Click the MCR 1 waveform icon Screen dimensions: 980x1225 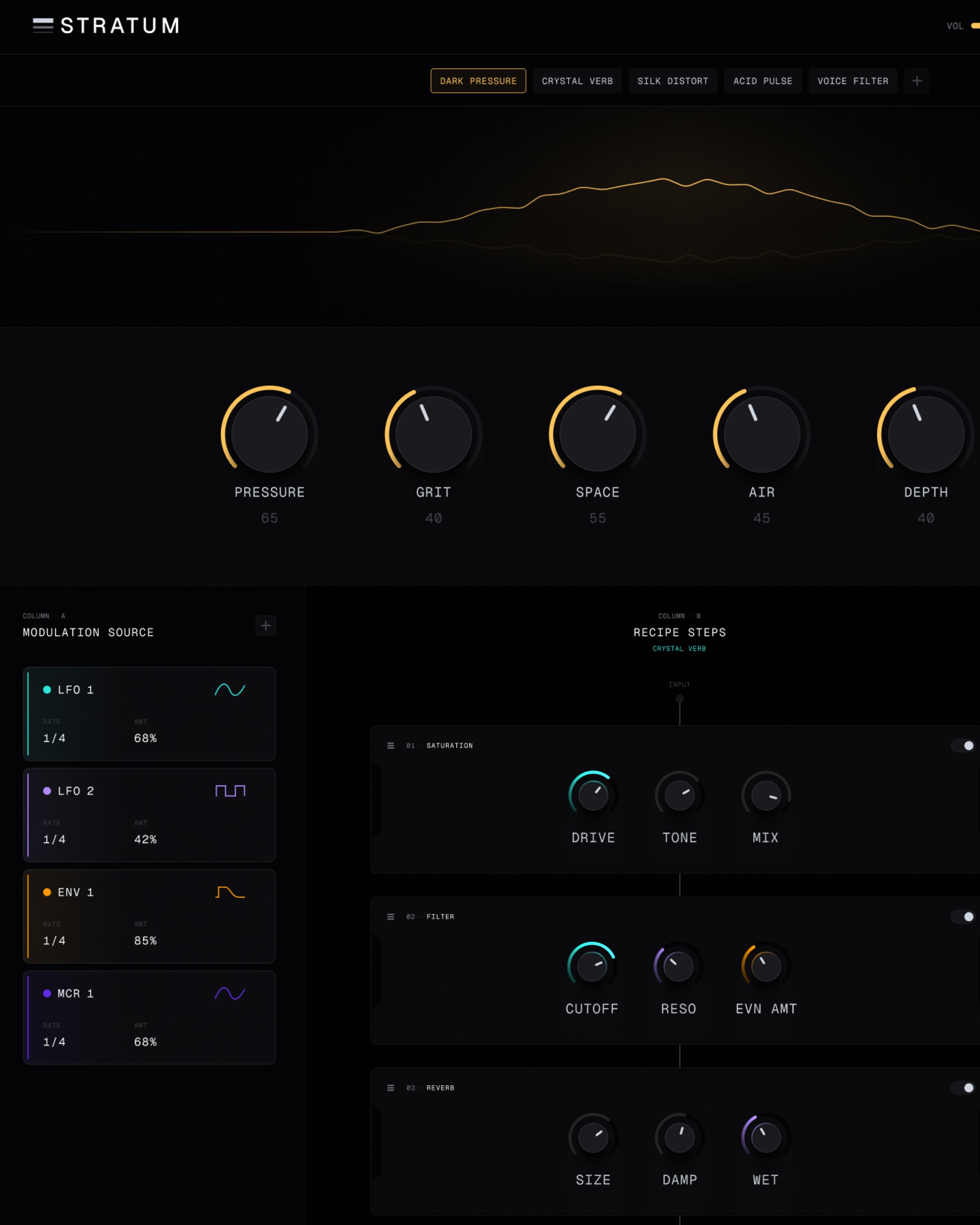pyautogui.click(x=230, y=993)
